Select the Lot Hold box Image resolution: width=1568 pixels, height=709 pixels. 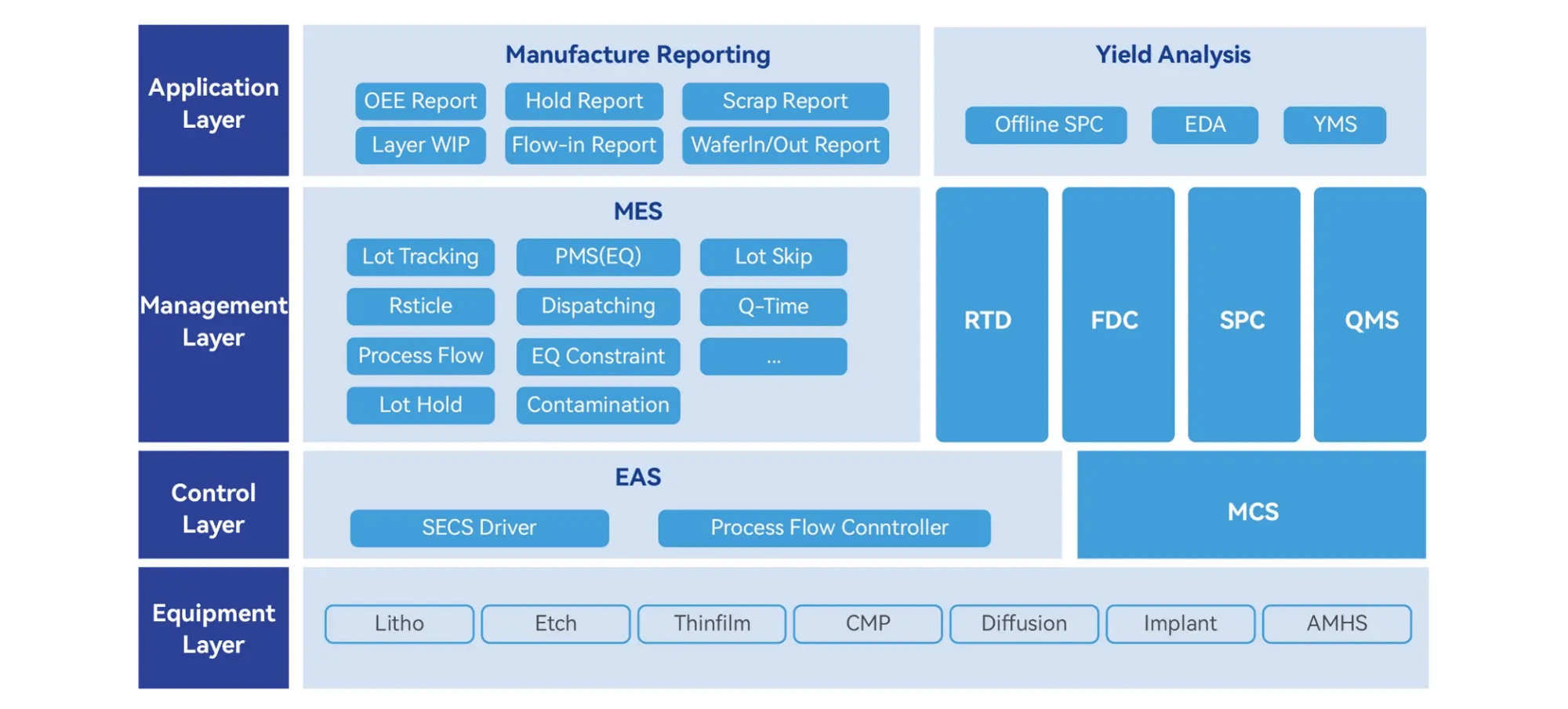(x=420, y=405)
